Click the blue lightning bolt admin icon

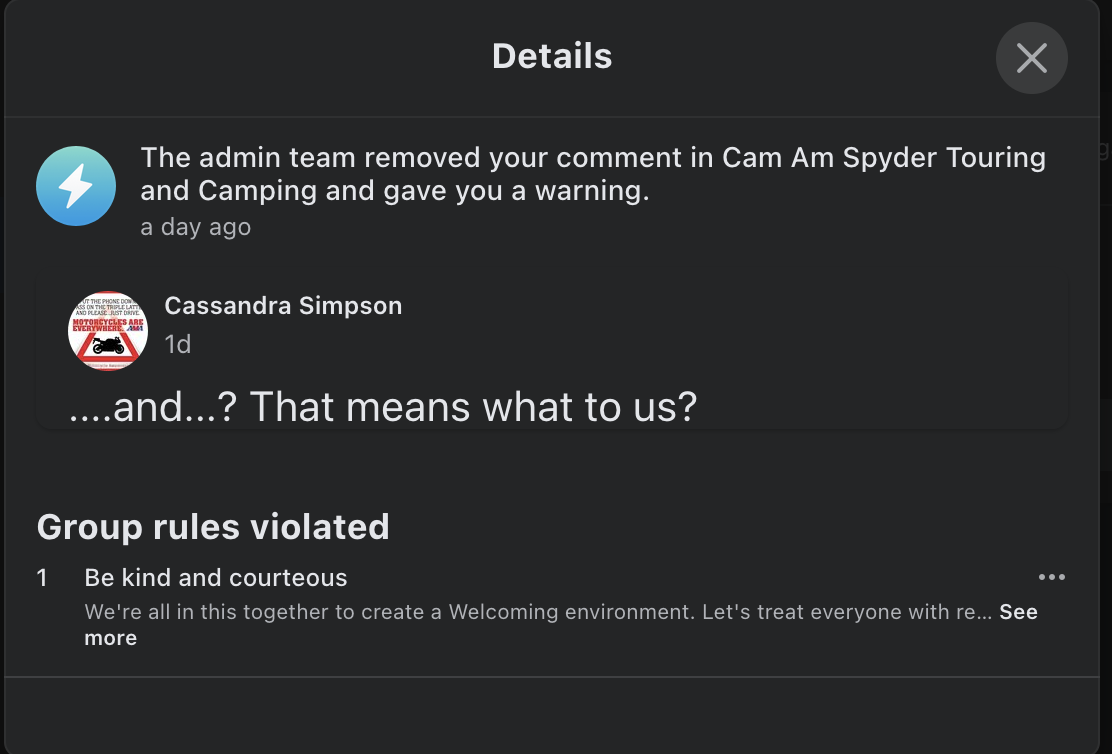(76, 186)
